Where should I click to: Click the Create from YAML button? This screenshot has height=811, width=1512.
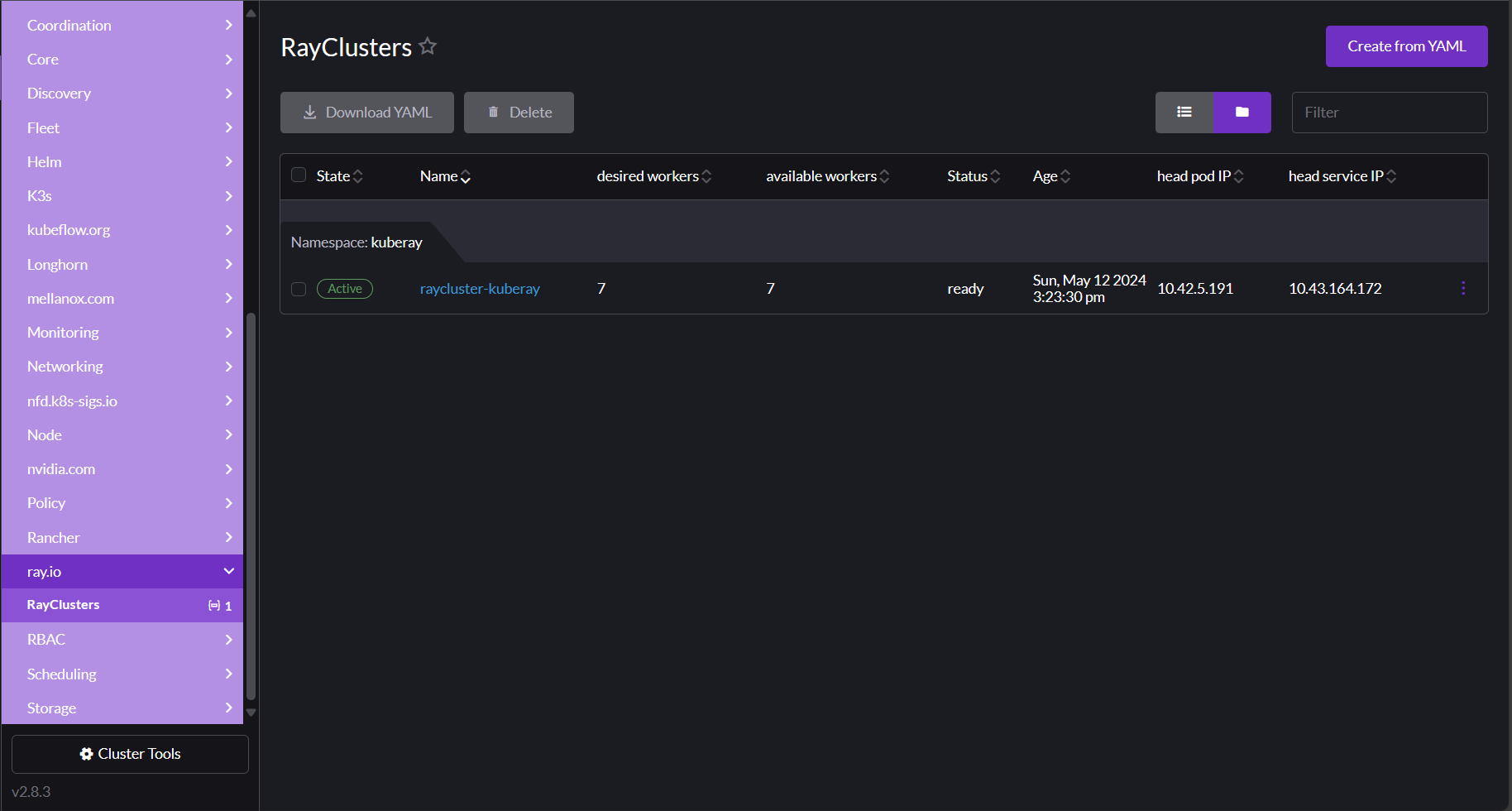pos(1405,46)
